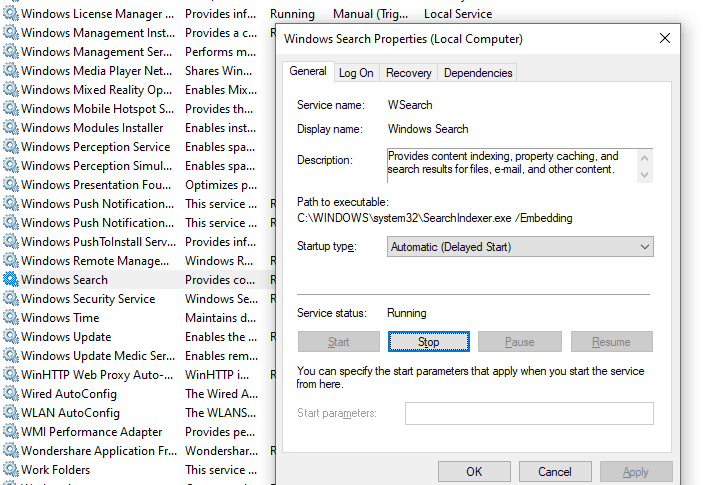Viewport: 712px width, 485px height.
Task: Open the Recovery tab
Action: (x=409, y=73)
